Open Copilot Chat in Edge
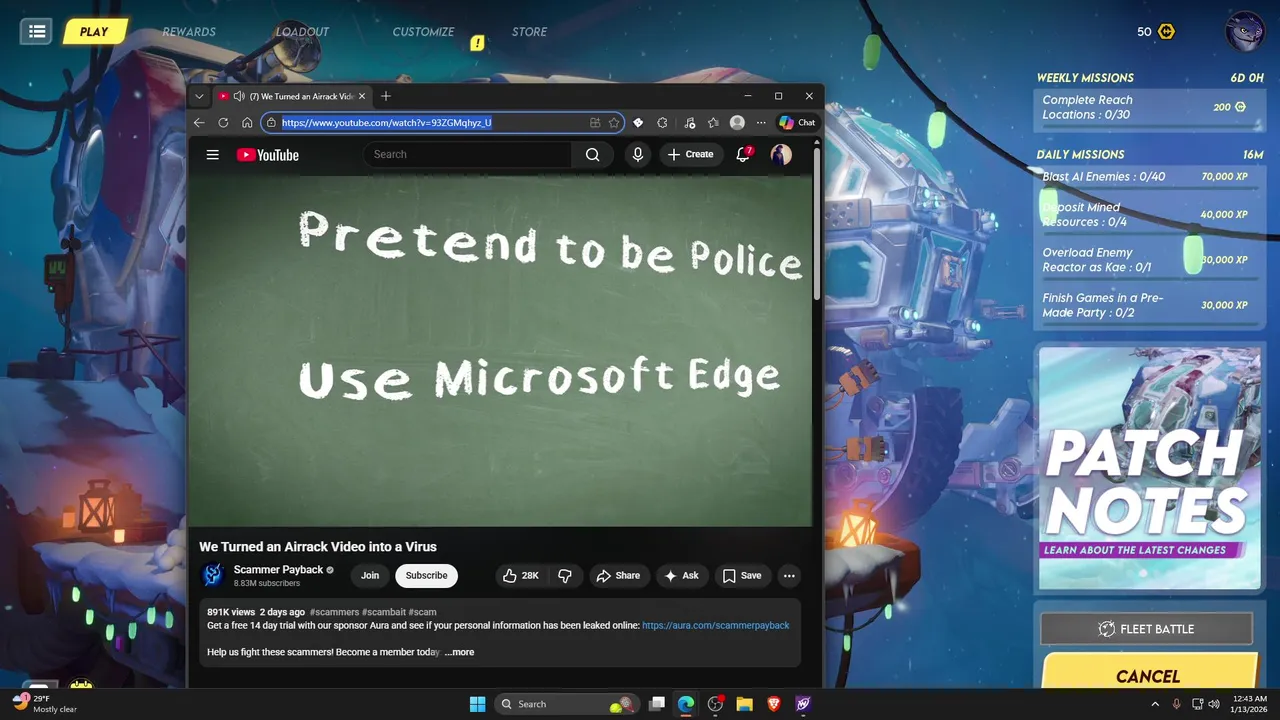The image size is (1280, 720). [797, 123]
